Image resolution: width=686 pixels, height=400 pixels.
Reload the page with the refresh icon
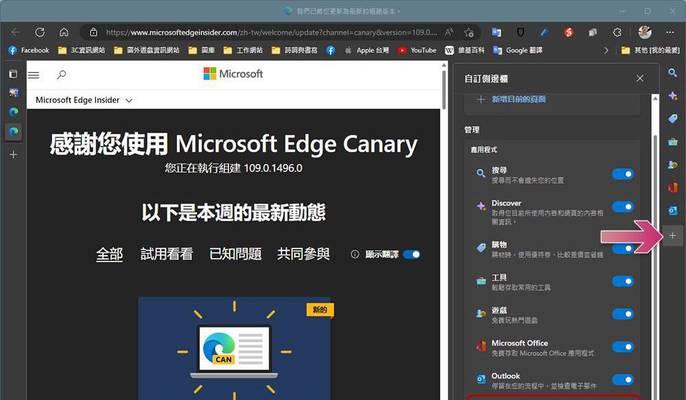(x=40, y=32)
